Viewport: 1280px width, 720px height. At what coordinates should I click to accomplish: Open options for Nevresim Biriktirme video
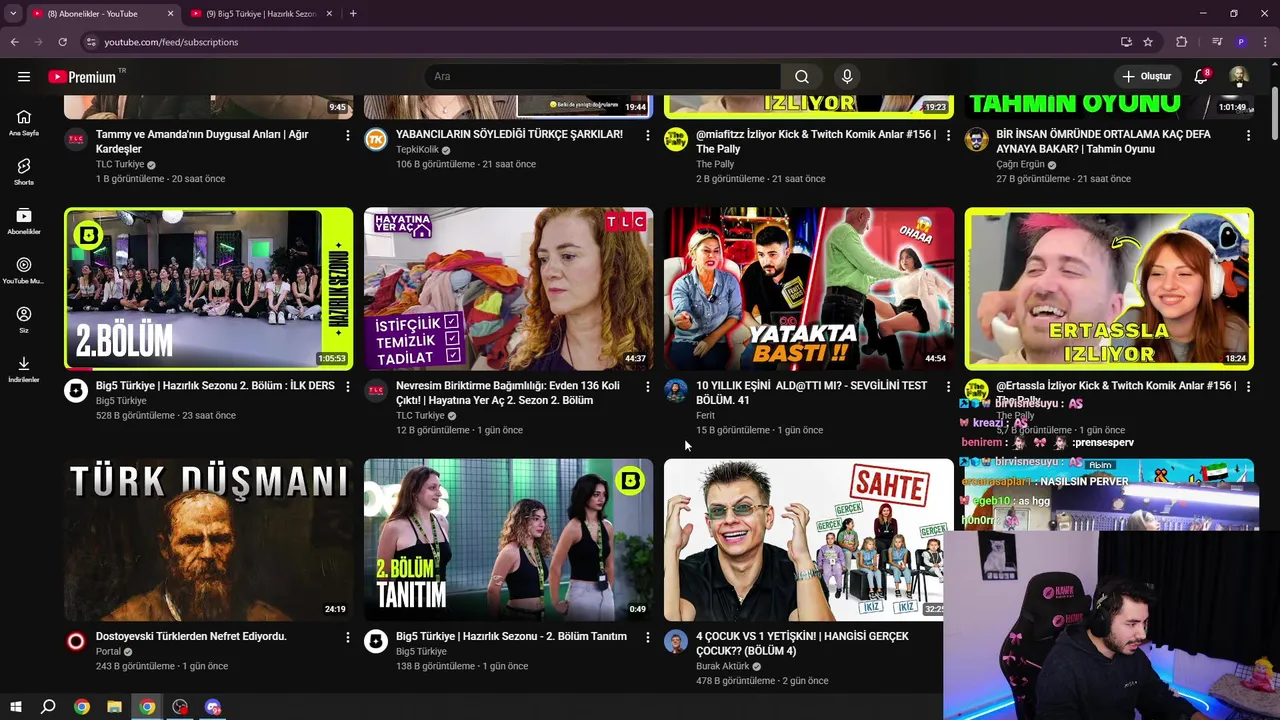click(648, 386)
